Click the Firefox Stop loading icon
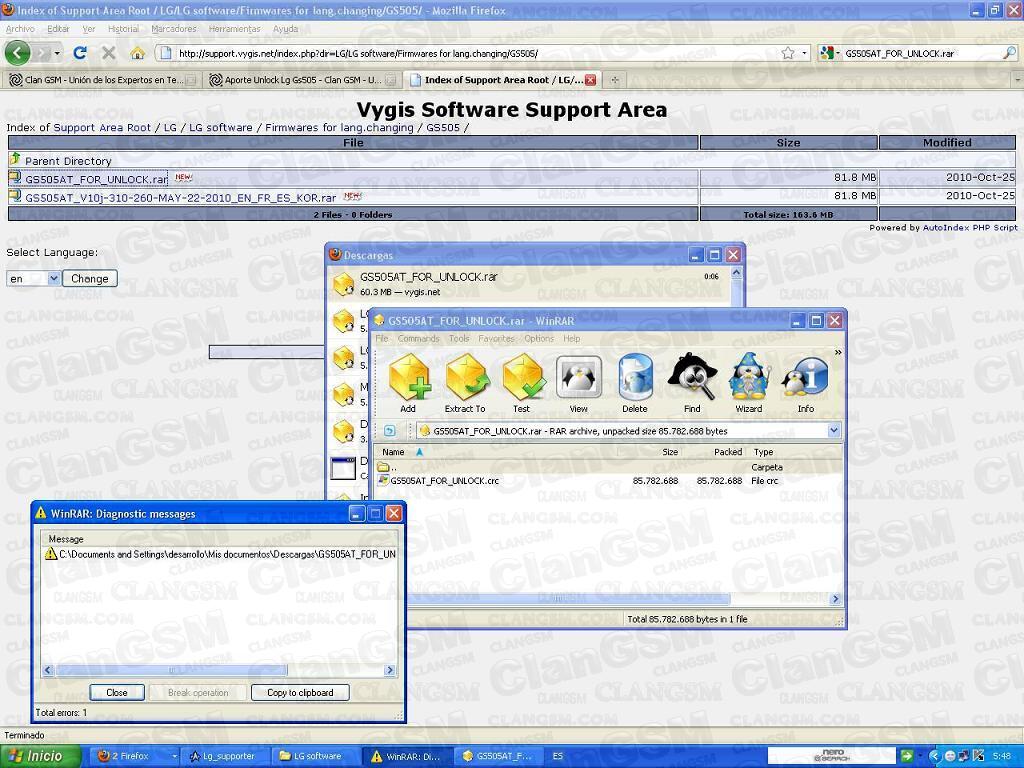The width and height of the screenshot is (1024, 768). 108,53
